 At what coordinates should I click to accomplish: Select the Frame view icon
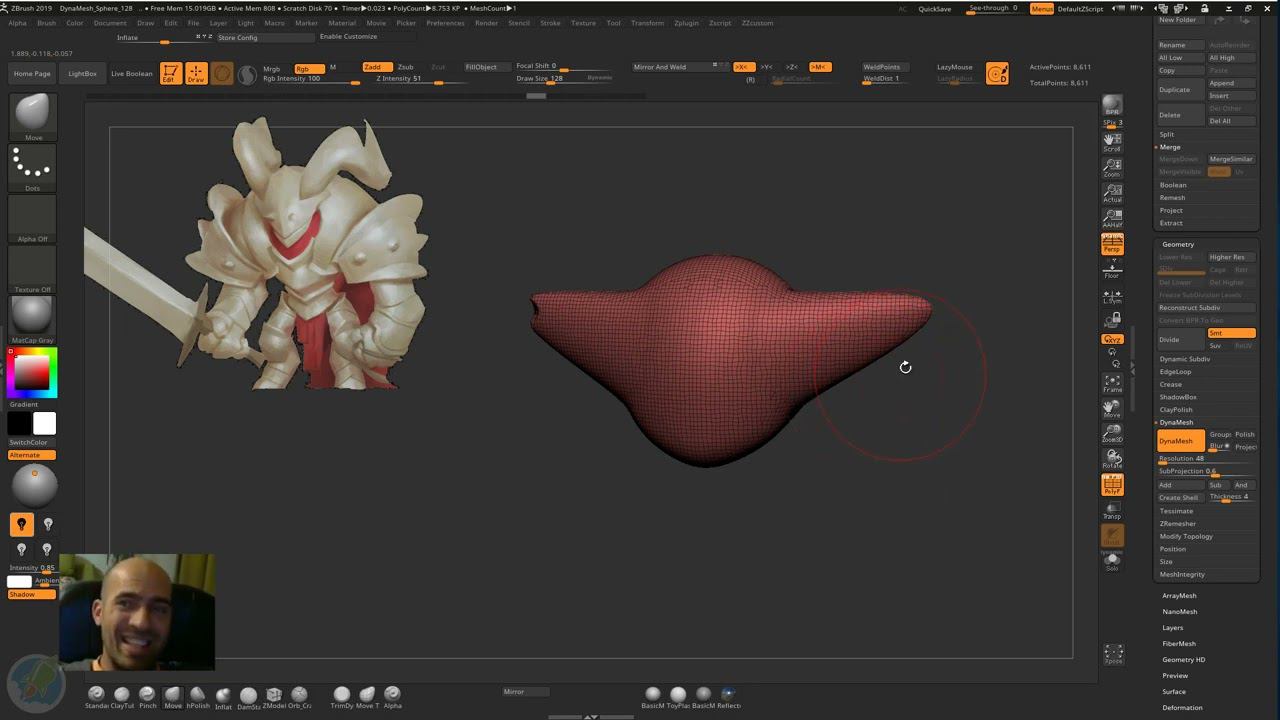point(1112,384)
